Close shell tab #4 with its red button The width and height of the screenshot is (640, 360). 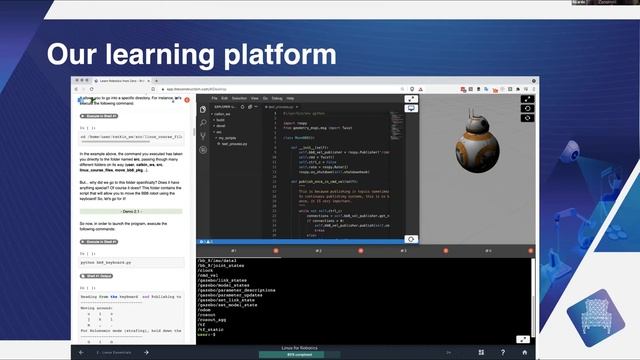[x=530, y=251]
